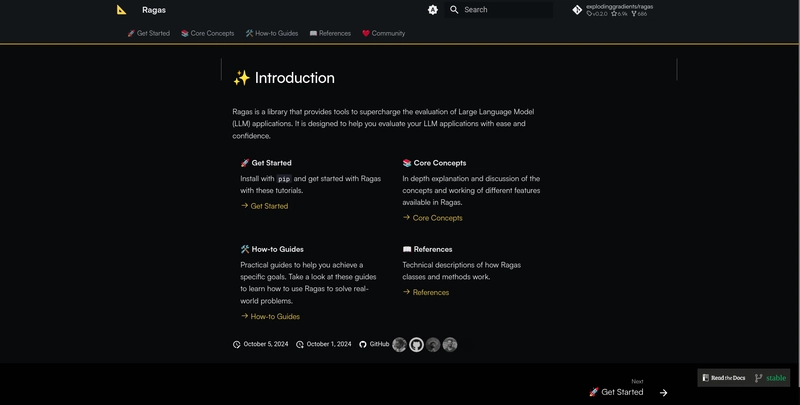Click the Ragas logo icon
This screenshot has width=800, height=405.
pos(121,10)
